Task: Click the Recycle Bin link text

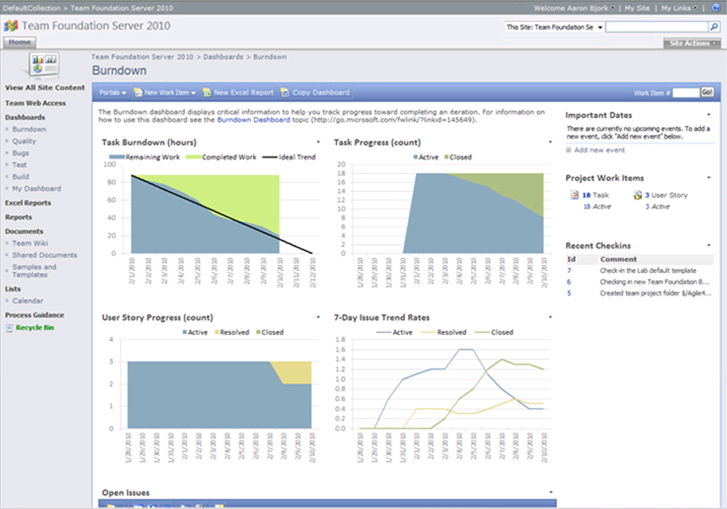Action: coord(35,328)
